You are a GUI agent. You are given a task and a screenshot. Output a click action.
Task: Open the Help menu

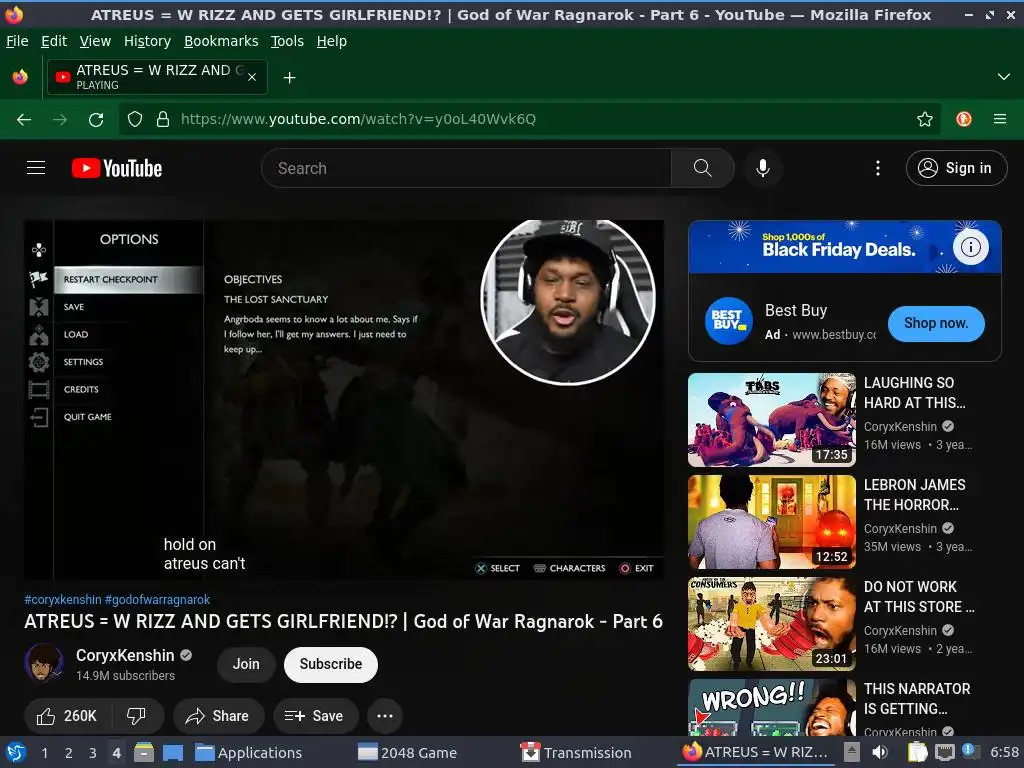332,41
